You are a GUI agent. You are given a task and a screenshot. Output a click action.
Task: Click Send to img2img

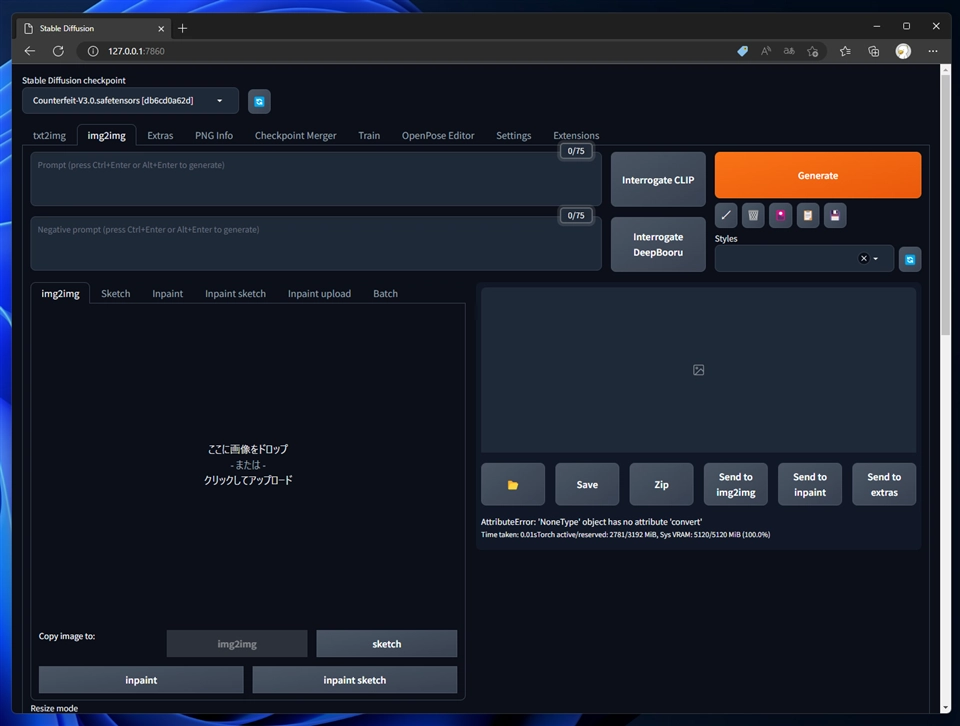pyautogui.click(x=736, y=485)
